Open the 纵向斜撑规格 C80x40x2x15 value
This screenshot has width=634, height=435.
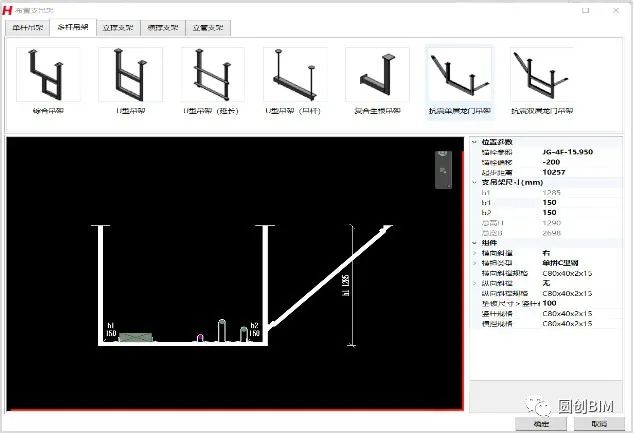pos(567,294)
